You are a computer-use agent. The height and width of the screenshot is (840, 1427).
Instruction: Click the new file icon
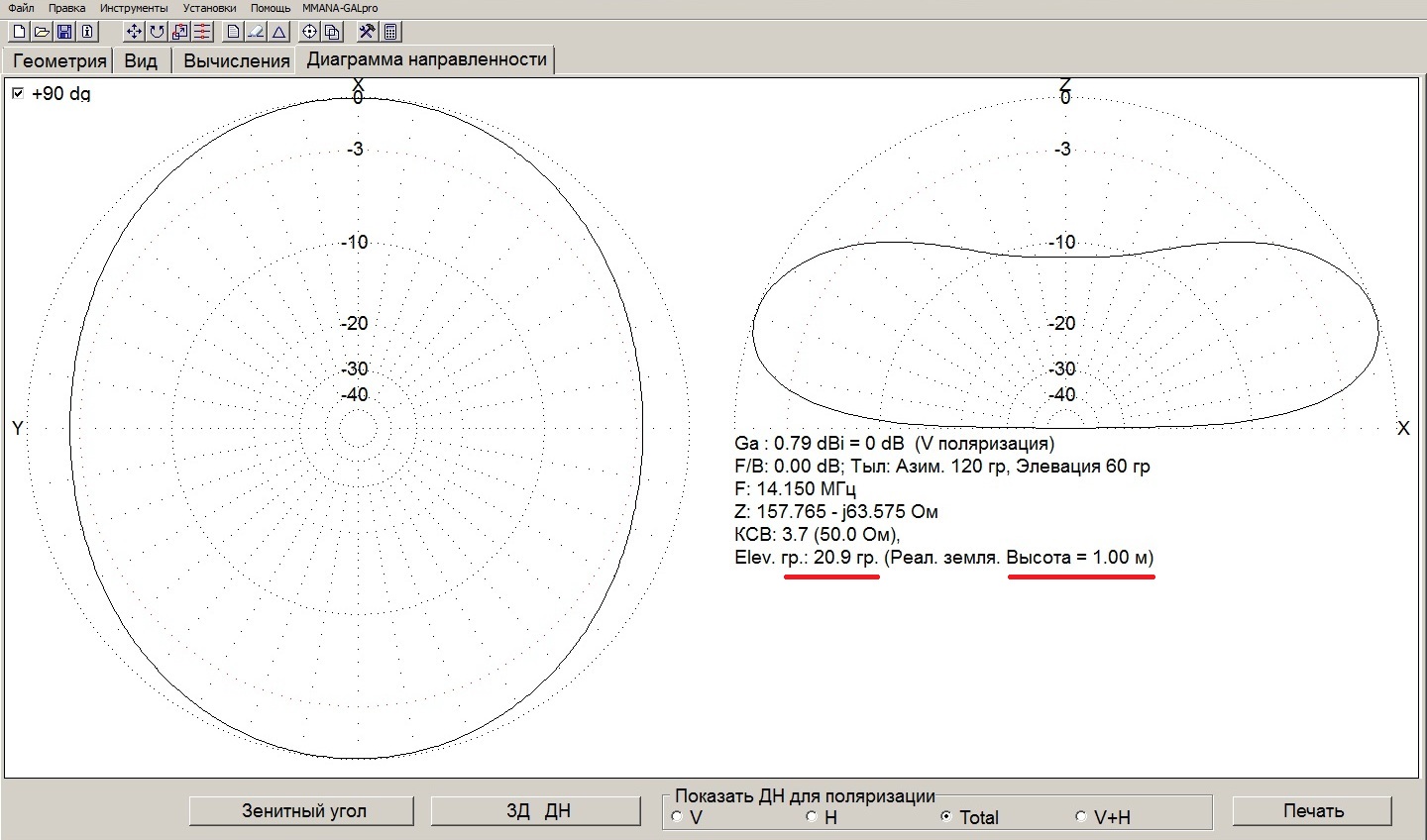19,32
